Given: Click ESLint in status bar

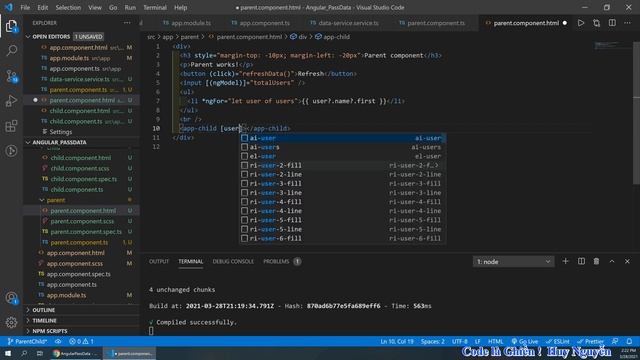Looking at the screenshot, I should coord(558,341).
